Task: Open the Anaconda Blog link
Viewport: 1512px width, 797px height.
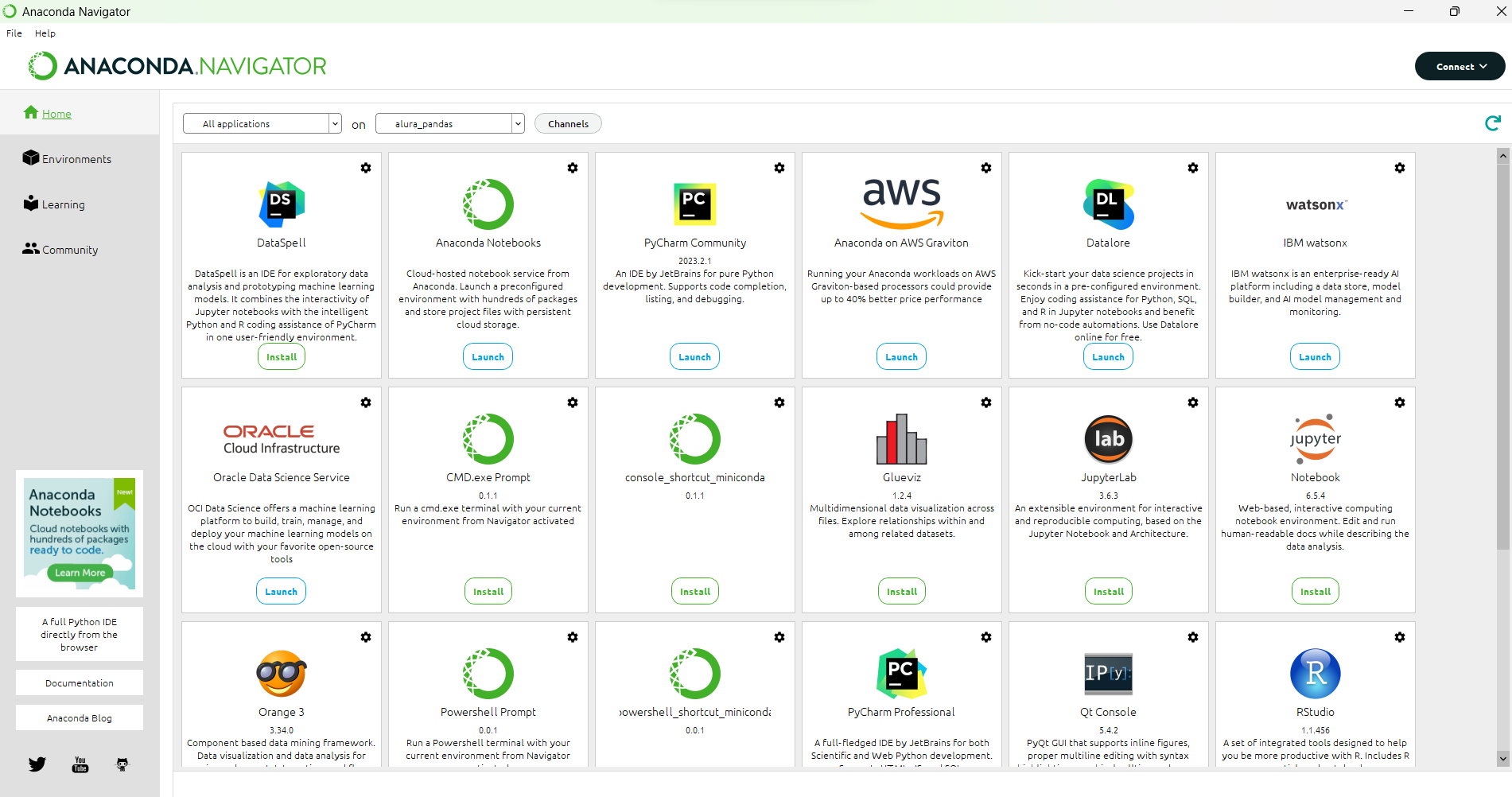Action: [x=80, y=718]
